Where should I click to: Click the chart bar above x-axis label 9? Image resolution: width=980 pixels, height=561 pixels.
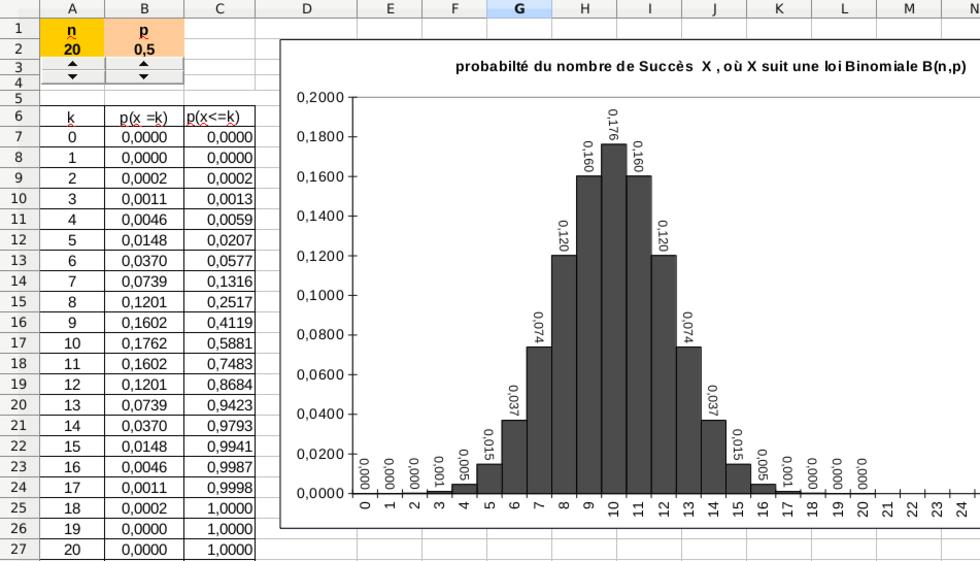coord(589,334)
